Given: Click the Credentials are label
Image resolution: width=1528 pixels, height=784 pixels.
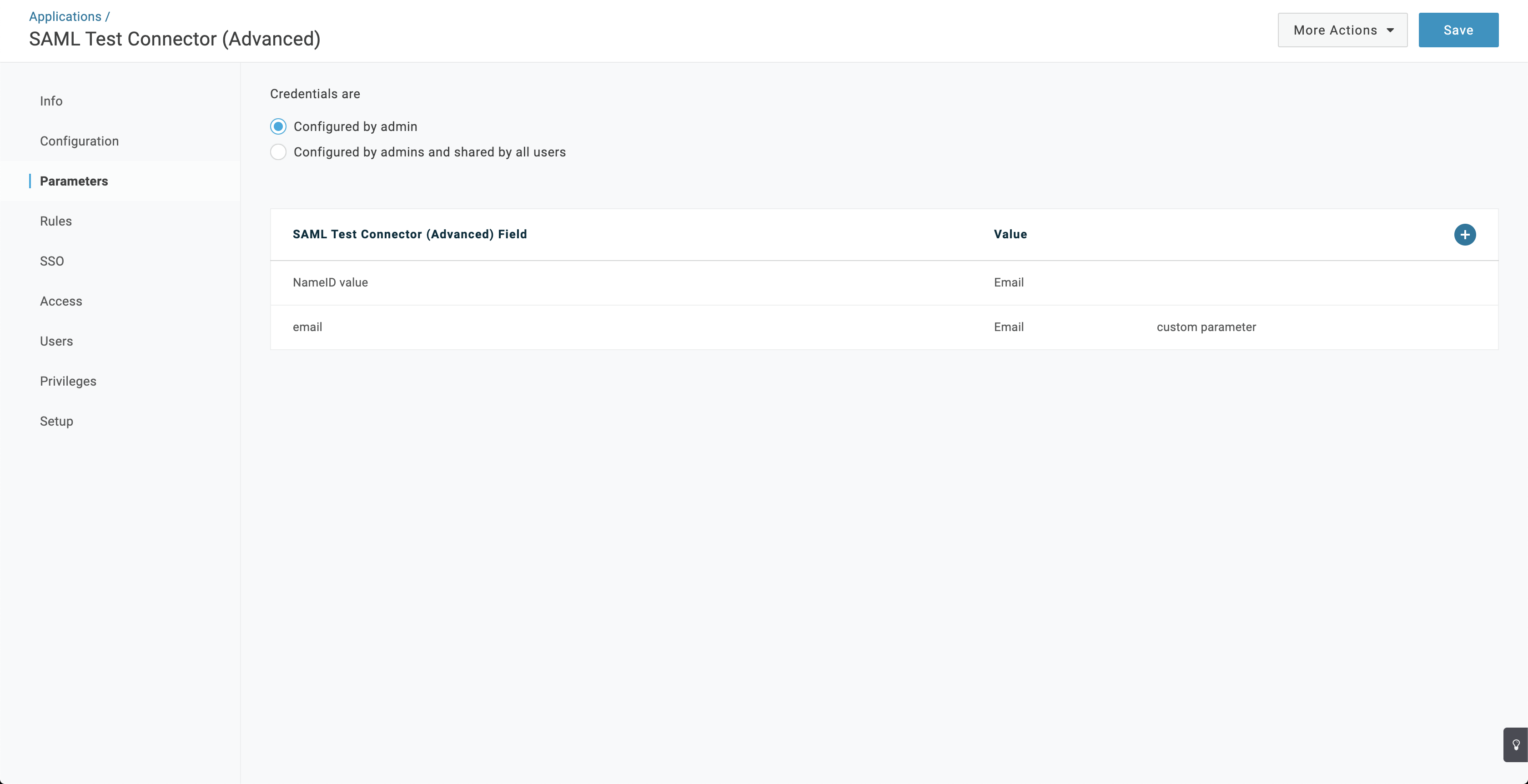Looking at the screenshot, I should click(315, 94).
